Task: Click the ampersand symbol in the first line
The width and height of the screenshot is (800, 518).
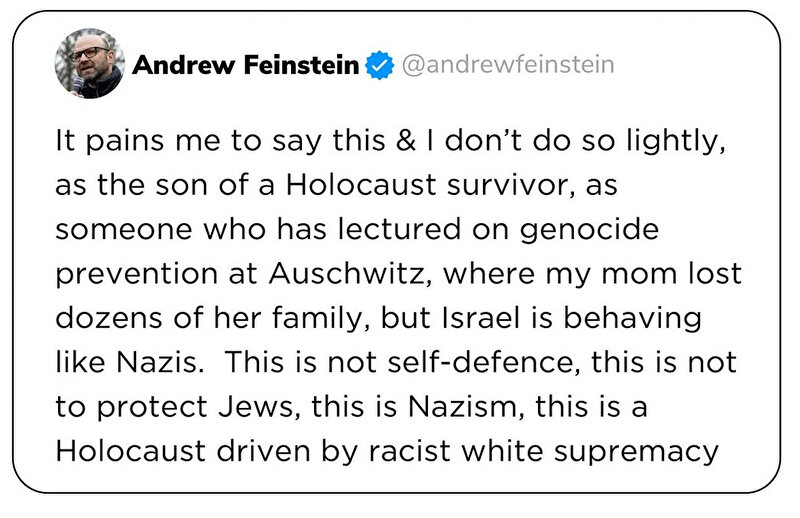Action: (406, 140)
